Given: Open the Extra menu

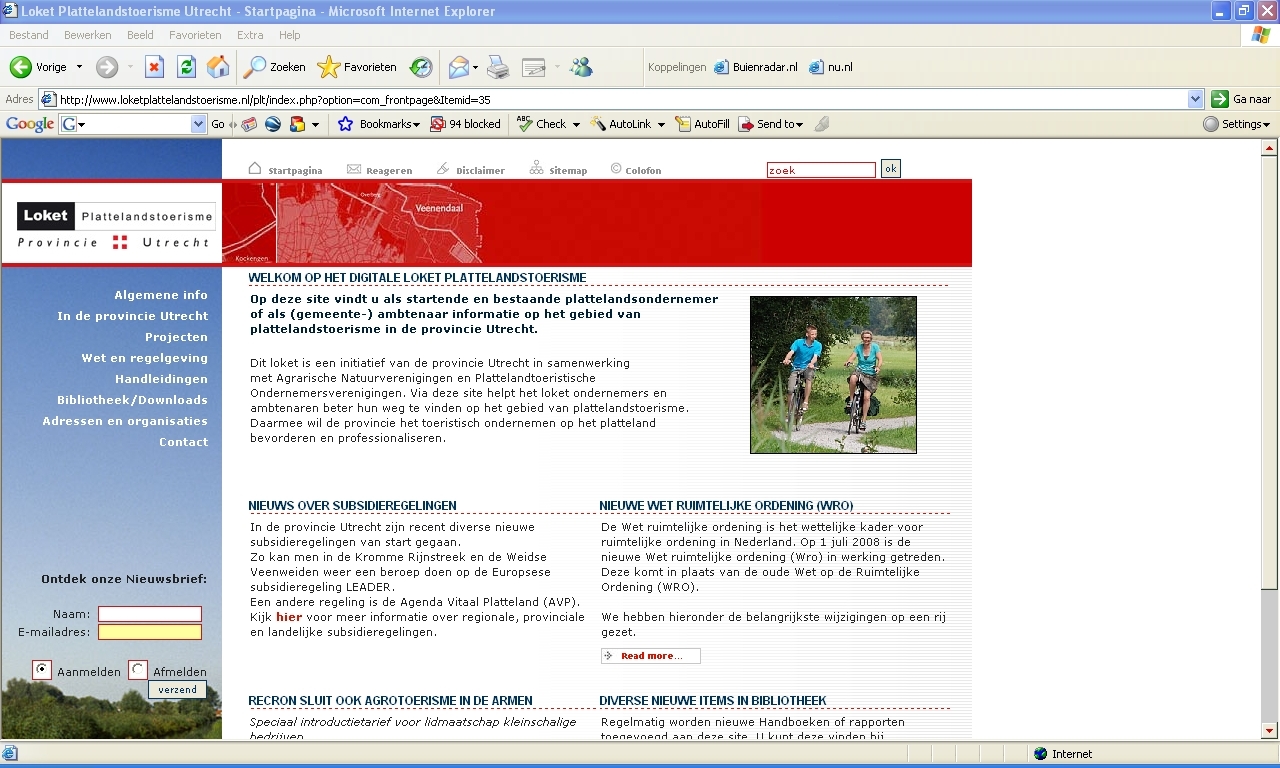Looking at the screenshot, I should click(x=250, y=35).
